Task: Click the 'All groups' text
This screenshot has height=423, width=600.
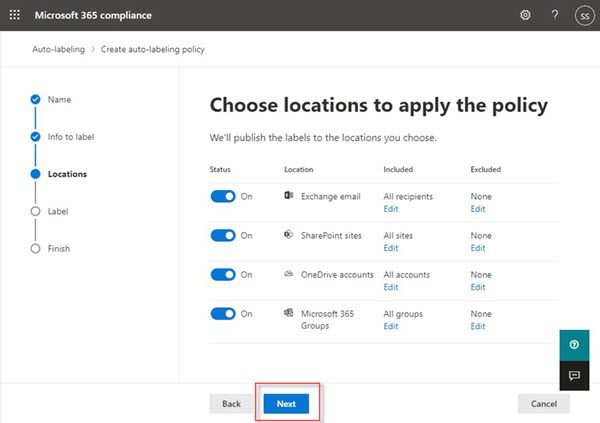Action: coord(403,314)
